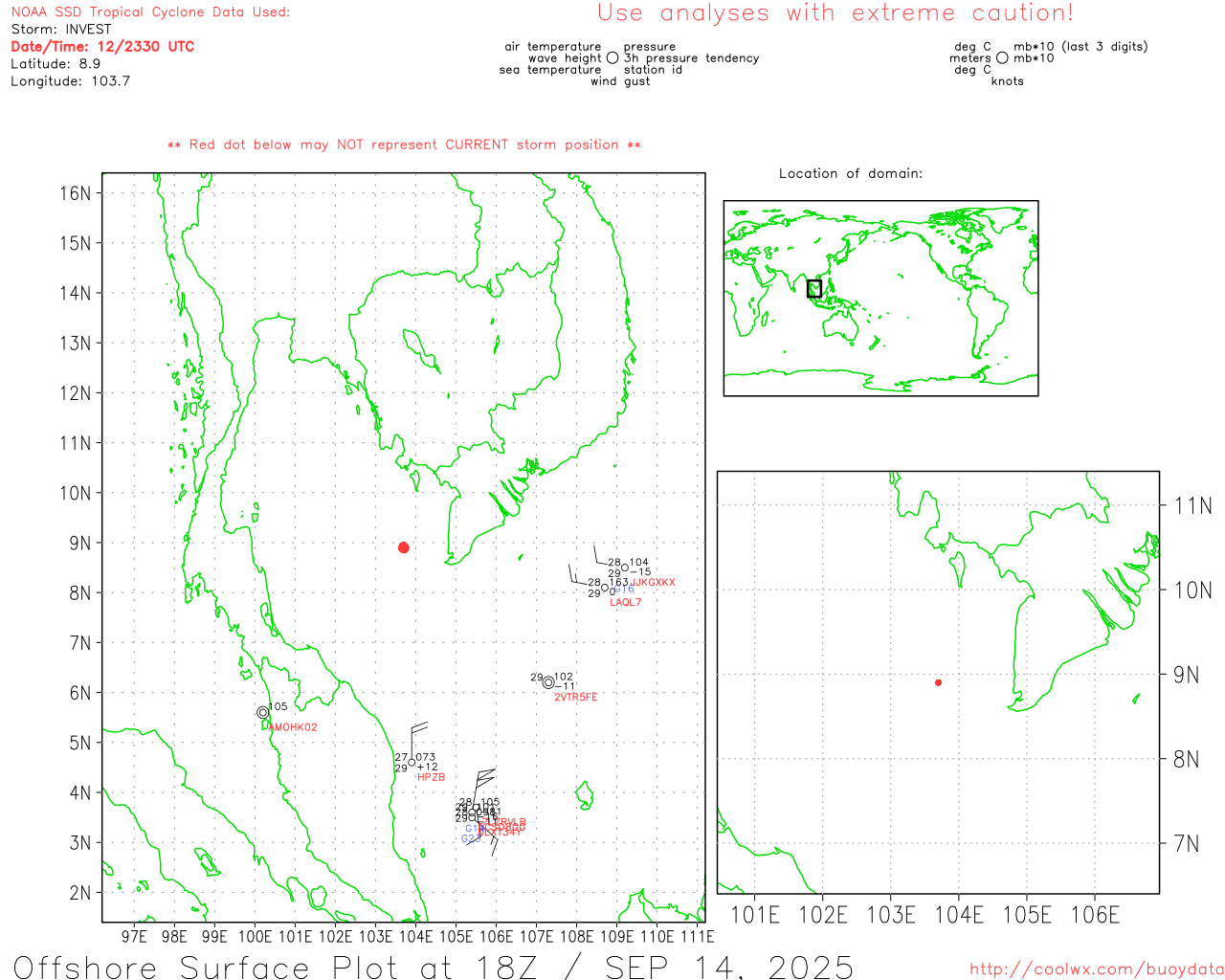
Task: Click the black domain box on world map
Action: (814, 288)
